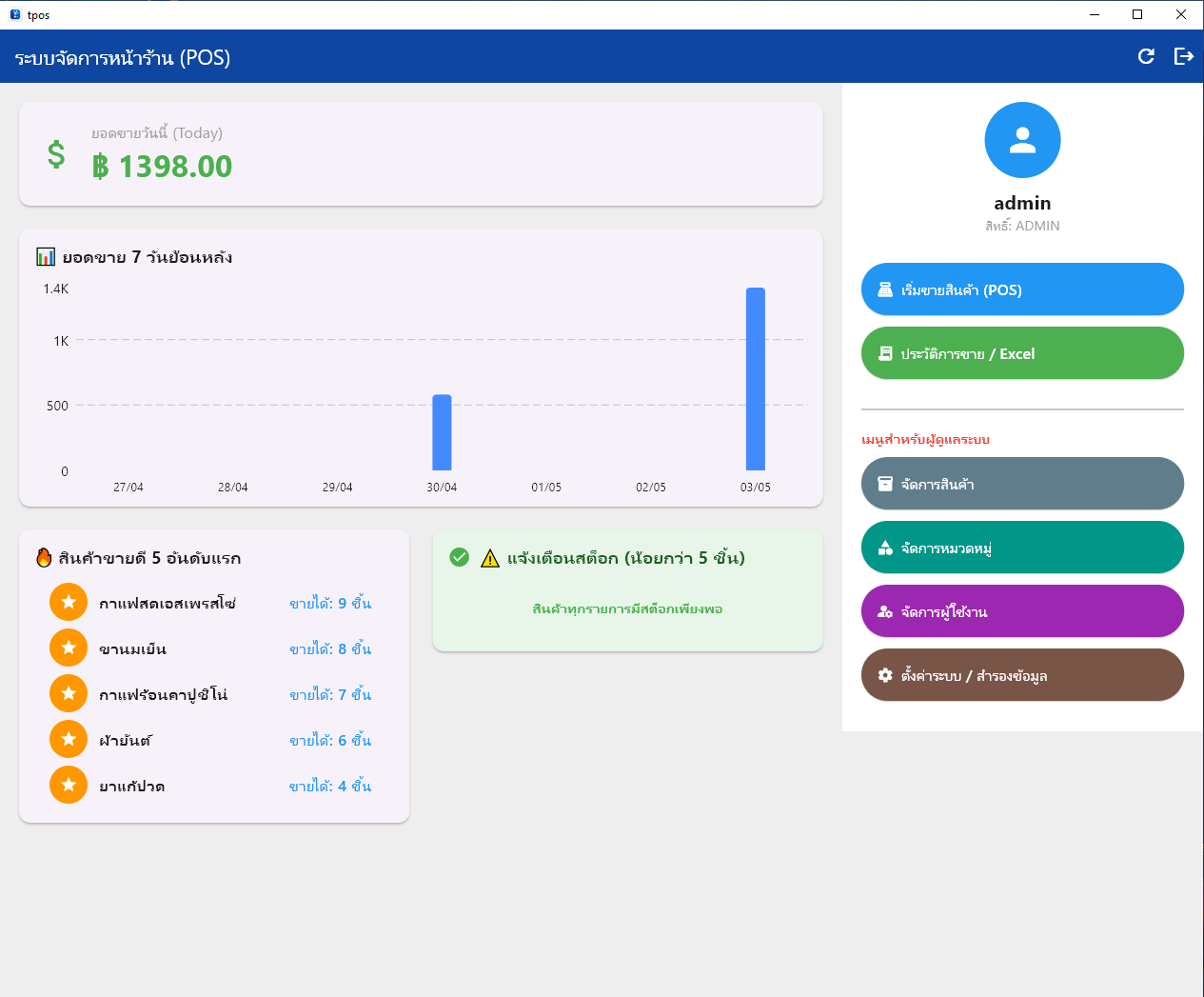Screen dimensions: 1204x997
Task: Click the ชานมเย็น product name
Action: tap(133, 648)
